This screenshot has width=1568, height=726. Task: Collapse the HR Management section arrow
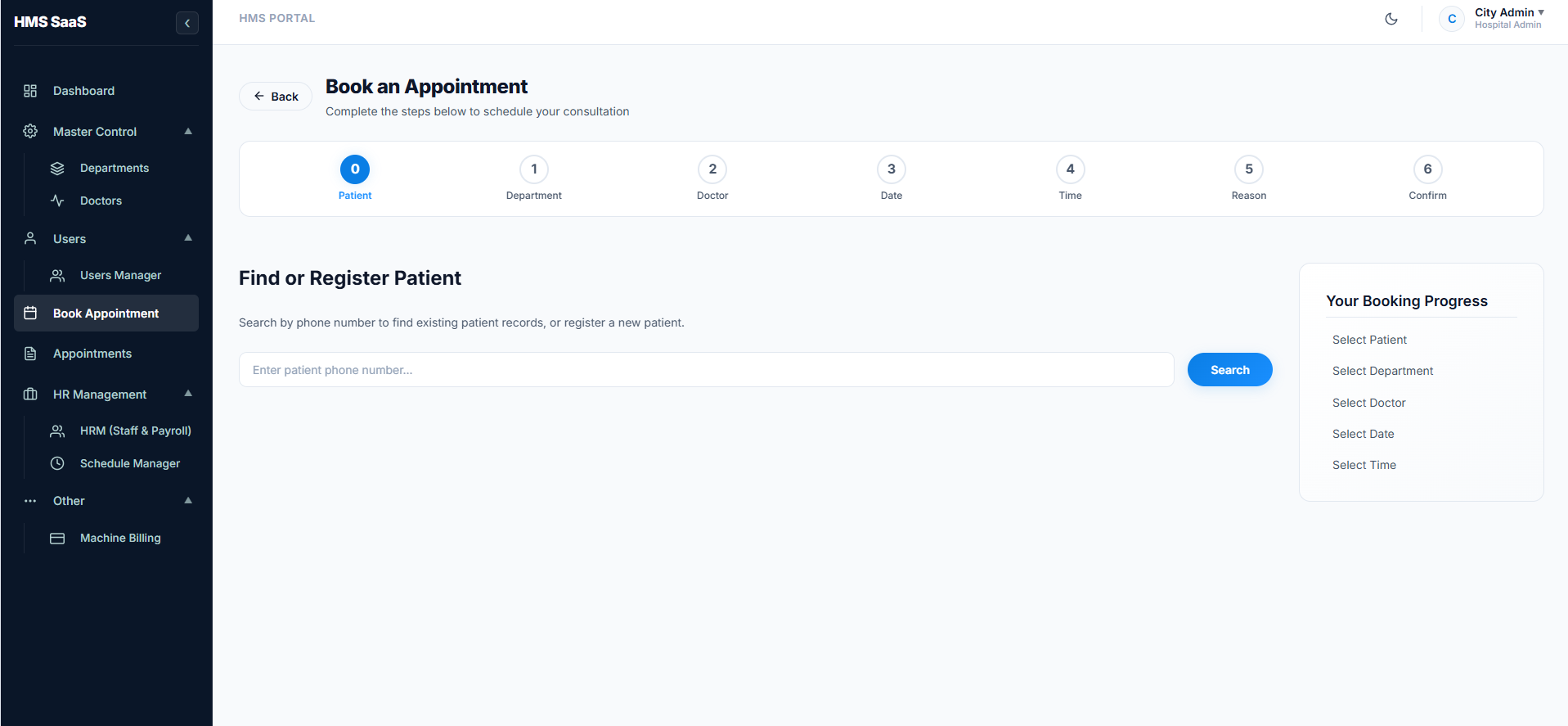click(x=188, y=394)
